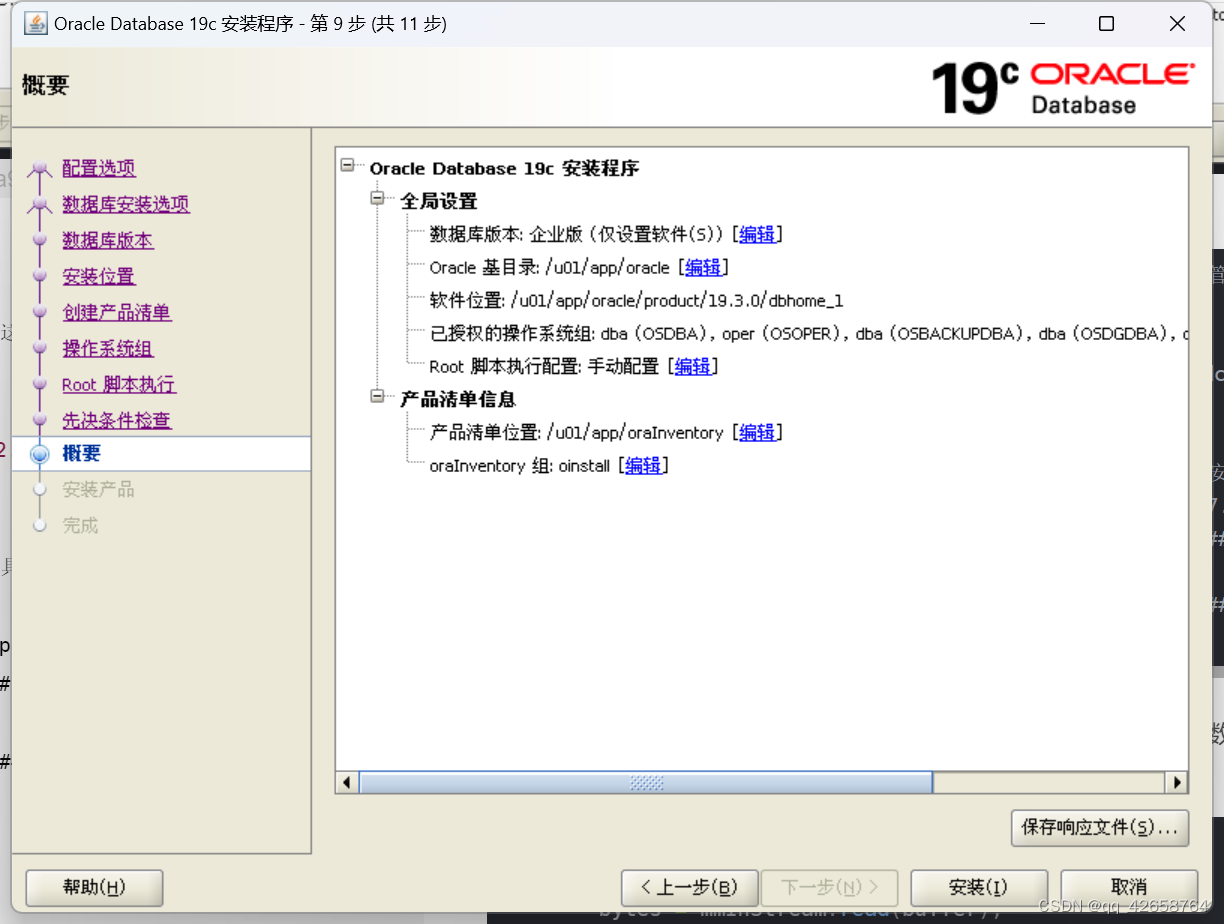This screenshot has width=1224, height=924.
Task: Maximize the installer window
Action: tap(1106, 24)
